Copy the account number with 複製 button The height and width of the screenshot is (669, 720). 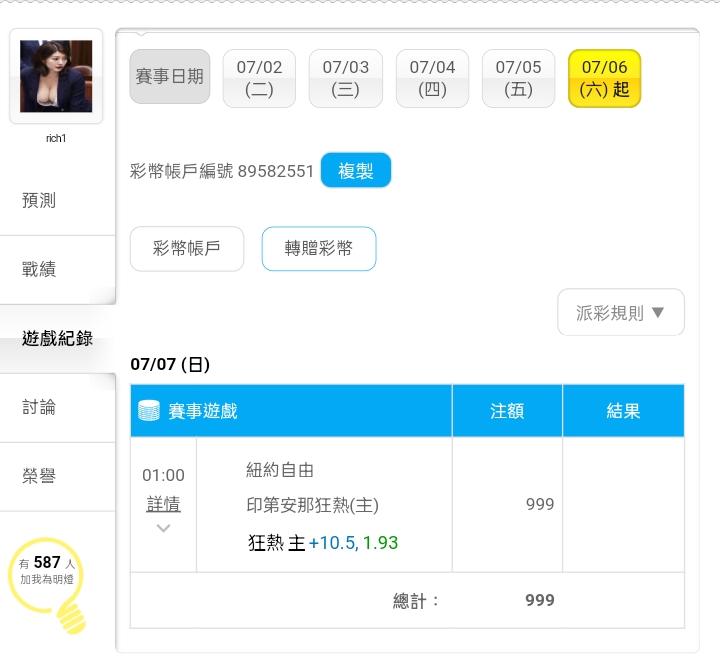356,170
